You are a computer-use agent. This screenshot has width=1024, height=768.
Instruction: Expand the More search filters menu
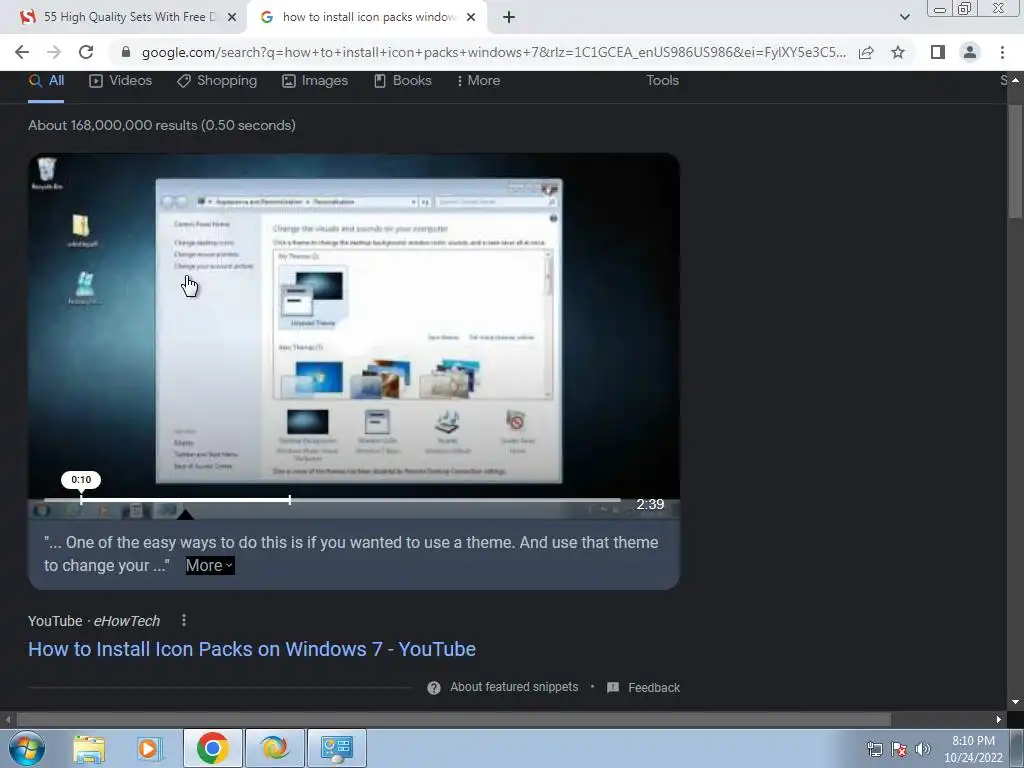pos(479,80)
